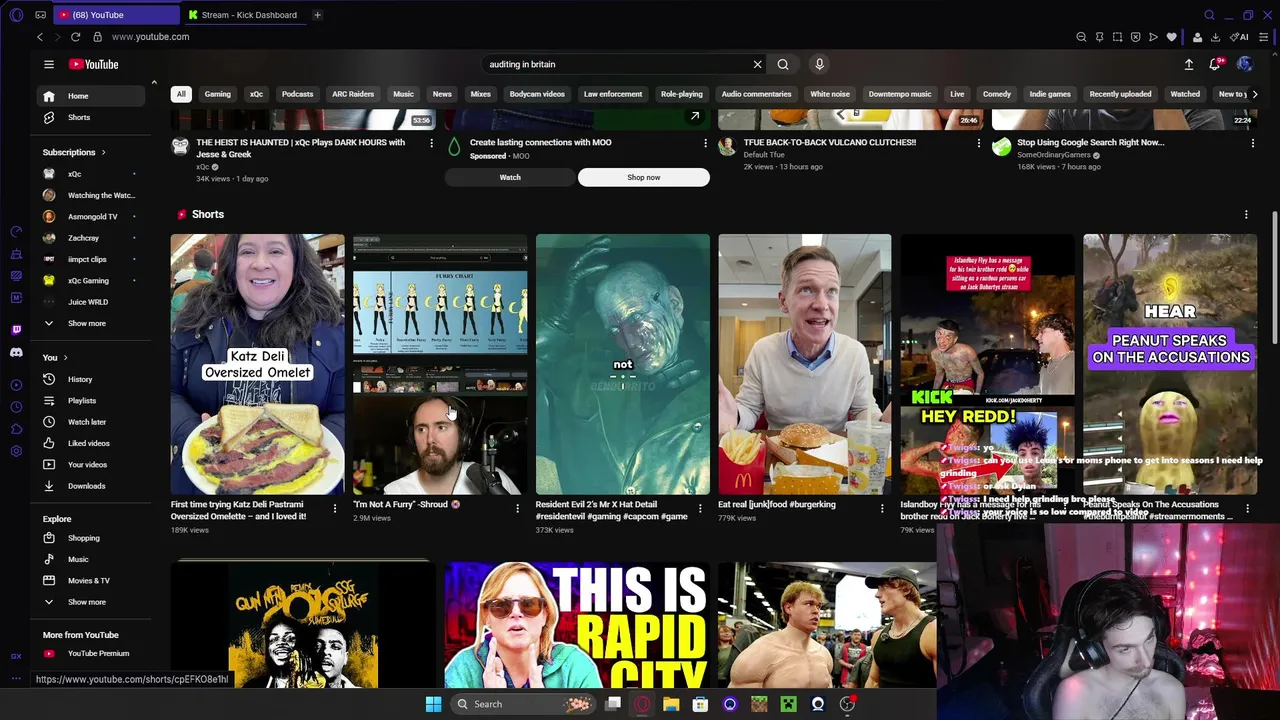
Task: Open the YouTube hamburger guide menu
Action: point(48,64)
